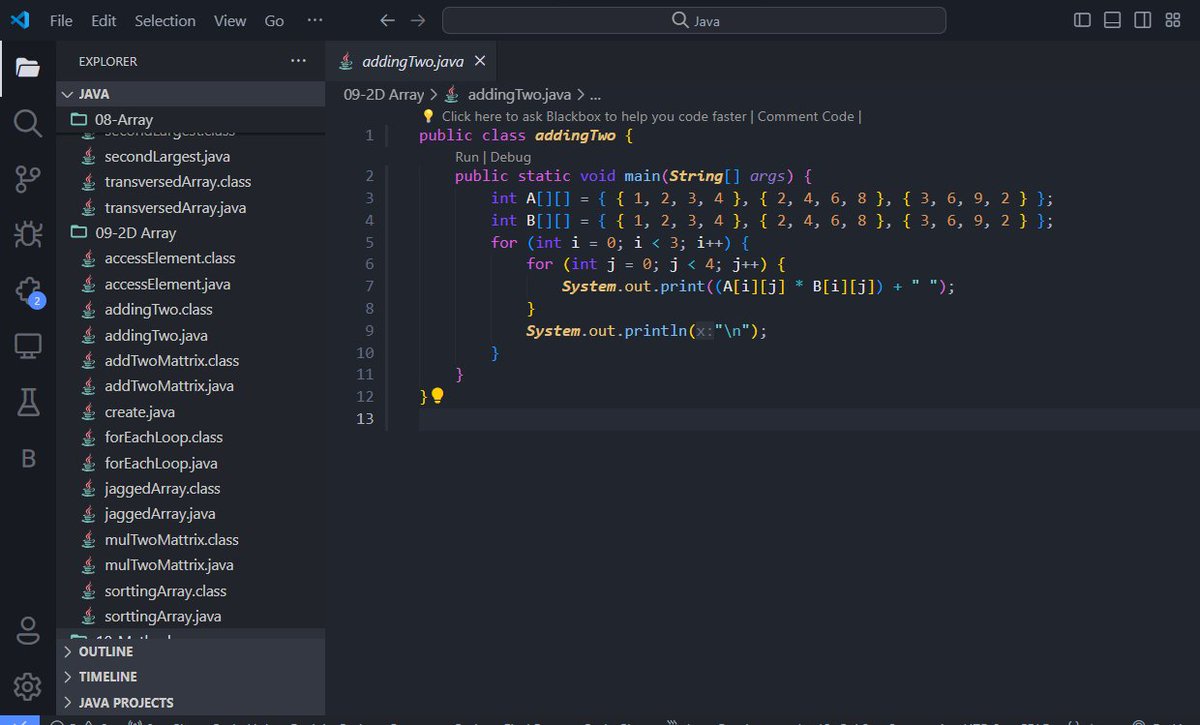
Task: Go back with the left arrow
Action: click(388, 20)
